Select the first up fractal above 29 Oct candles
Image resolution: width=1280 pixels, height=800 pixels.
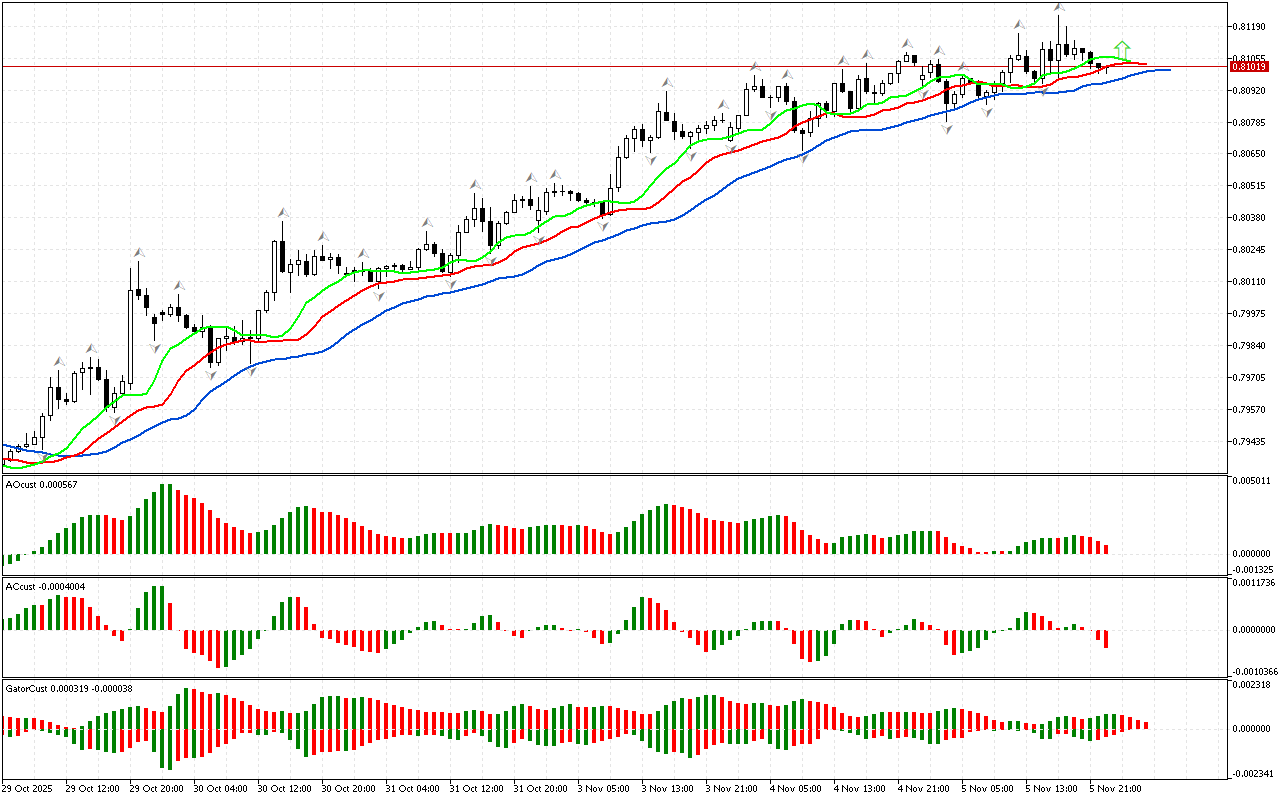(x=59, y=361)
